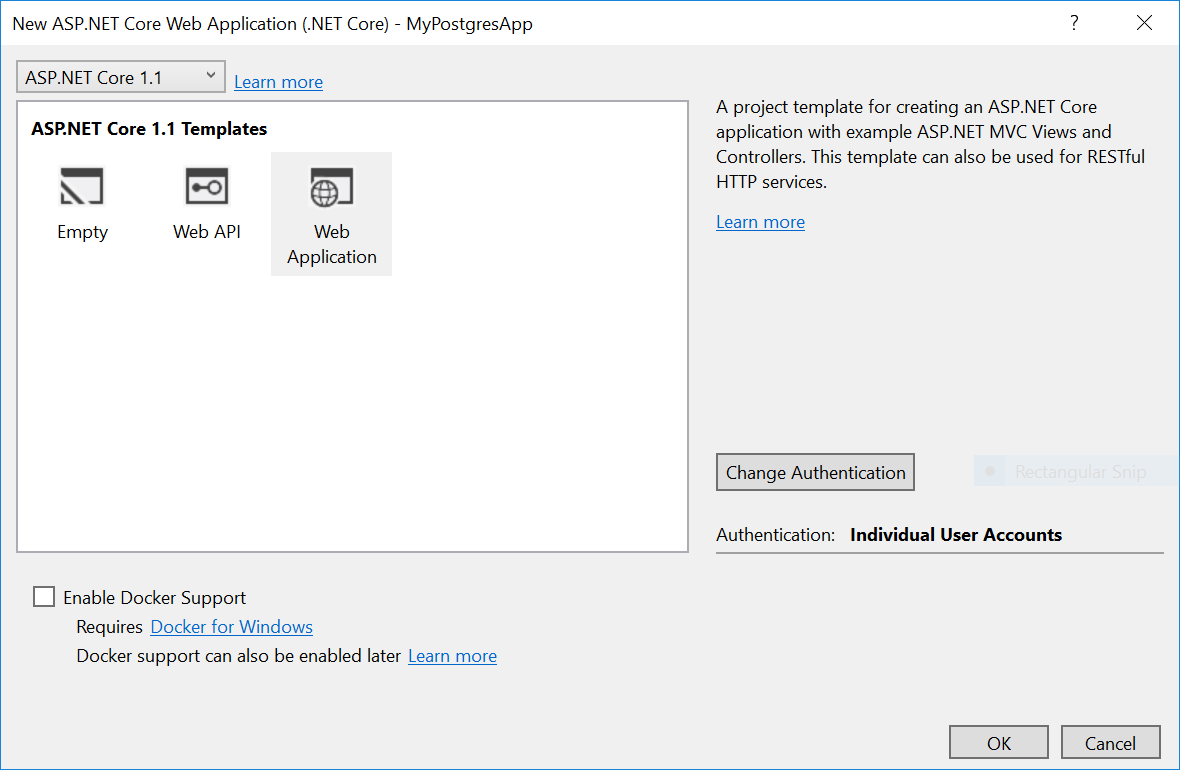This screenshot has height=770, width=1180.
Task: Click the dialog's question mark help icon
Action: [x=1074, y=22]
